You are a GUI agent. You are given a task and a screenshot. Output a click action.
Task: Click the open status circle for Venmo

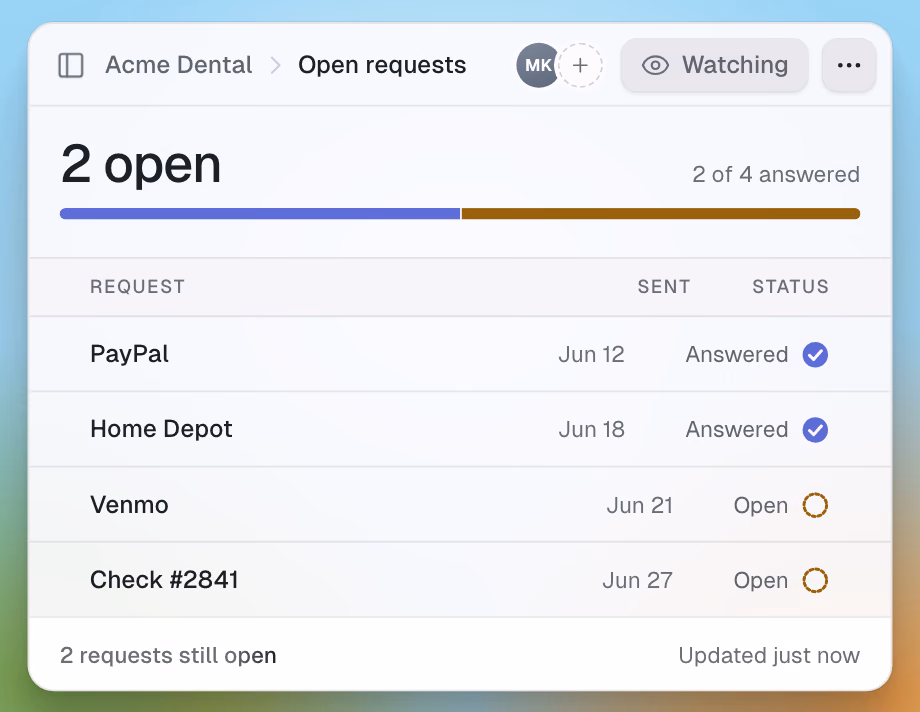[x=815, y=505]
